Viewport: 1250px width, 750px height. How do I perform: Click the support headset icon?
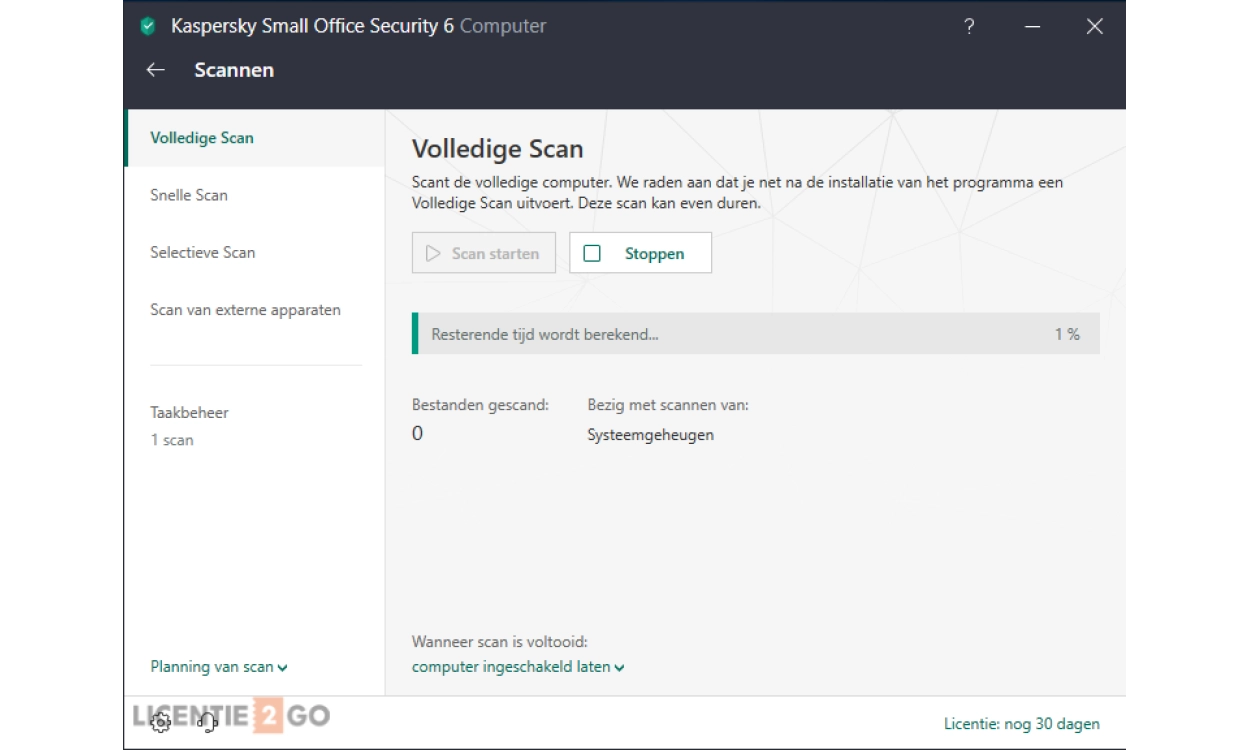click(207, 722)
